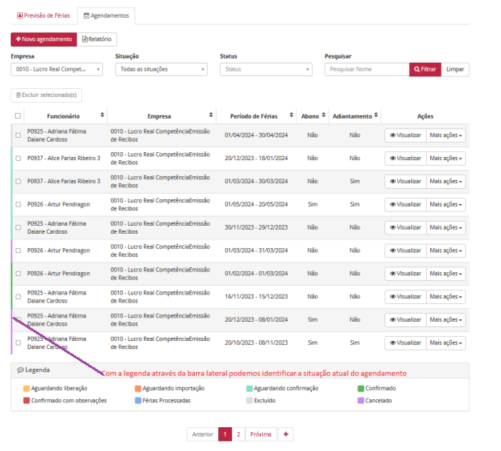Sort by Abono column arrows icon

(x=323, y=115)
